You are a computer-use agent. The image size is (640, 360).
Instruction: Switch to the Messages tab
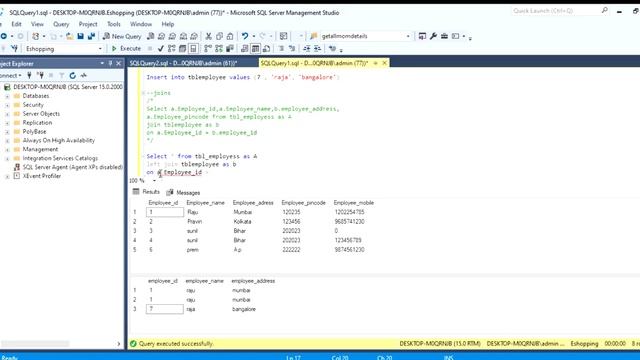[183, 193]
